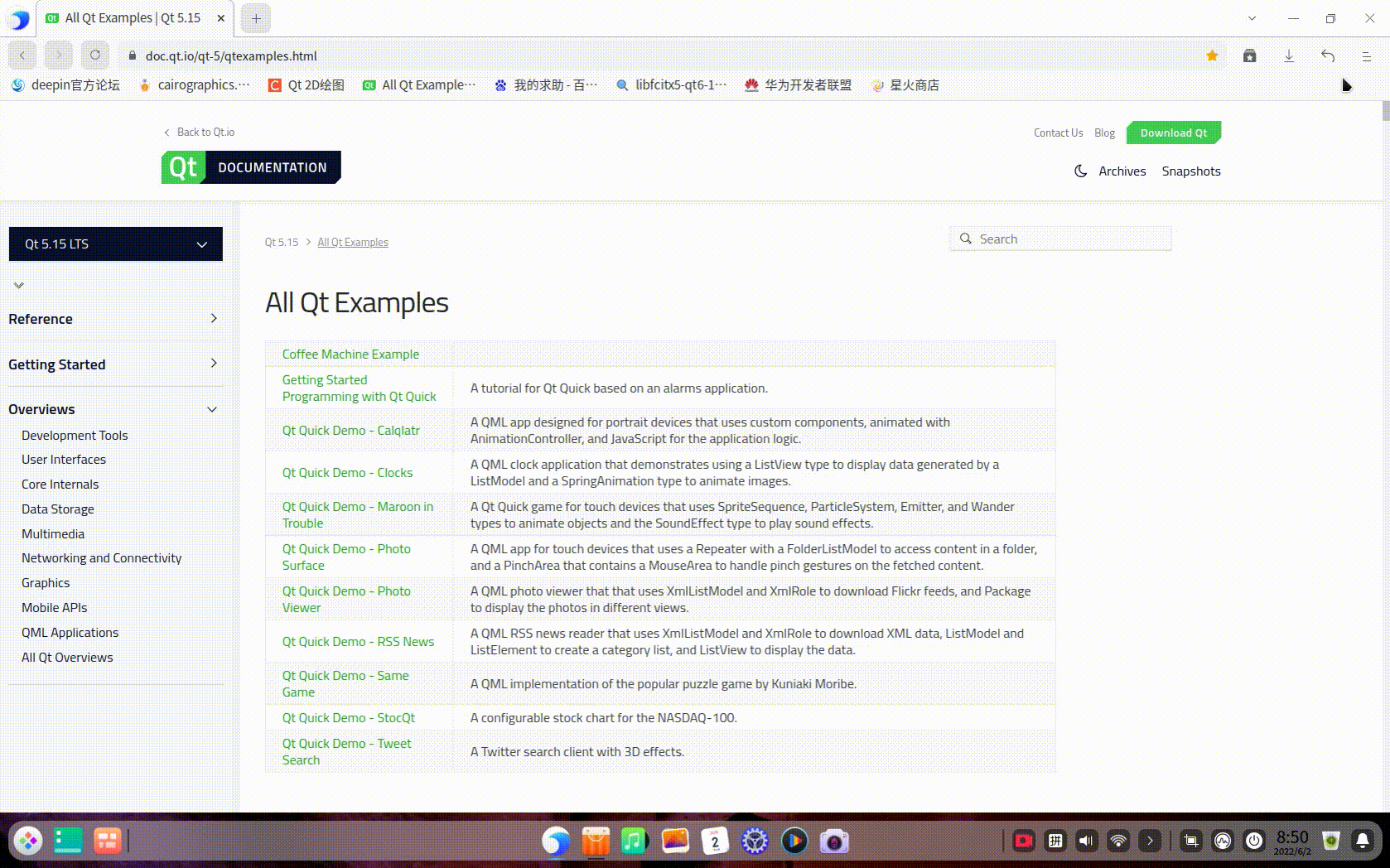Click Qt 5.15 in the breadcrumb
Viewport: 1390px width, 868px height.
point(282,242)
